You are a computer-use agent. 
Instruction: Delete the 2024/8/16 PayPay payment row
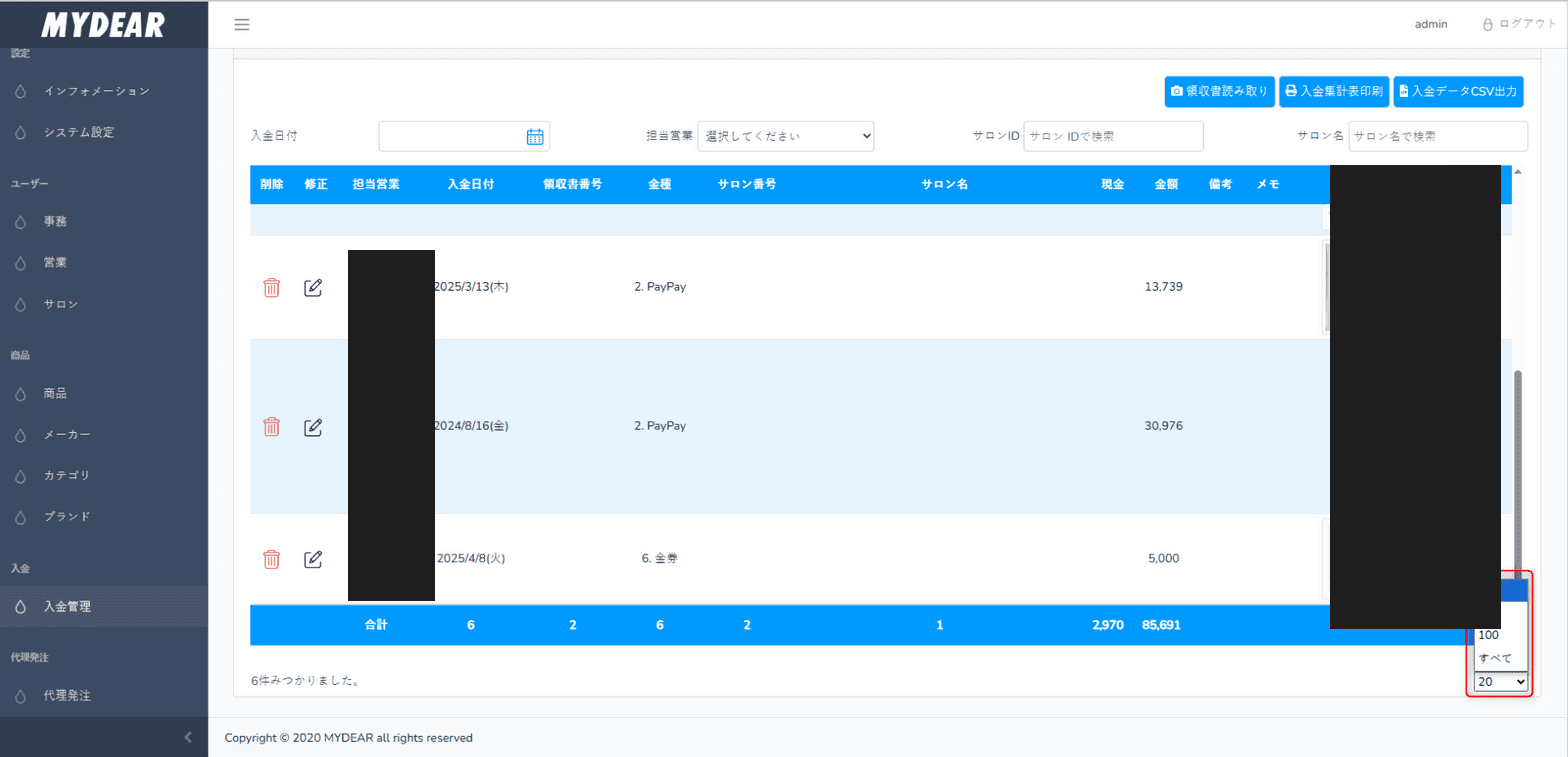[271, 427]
